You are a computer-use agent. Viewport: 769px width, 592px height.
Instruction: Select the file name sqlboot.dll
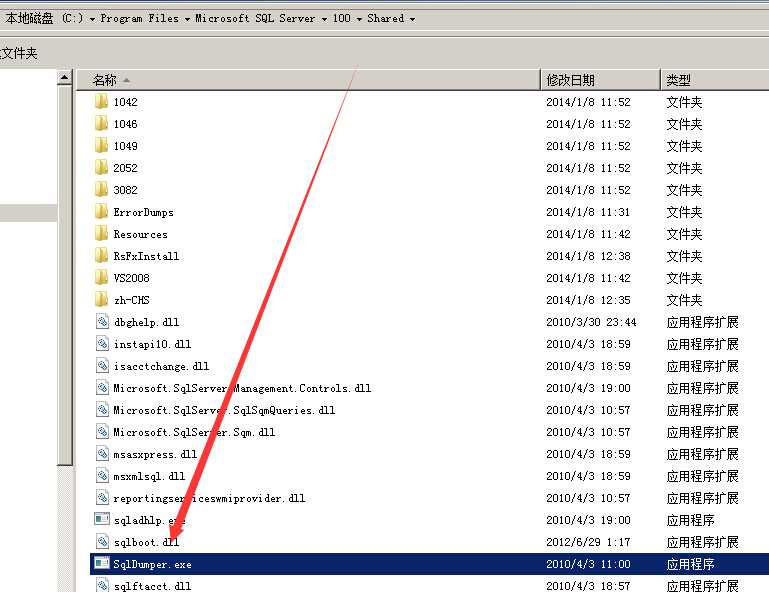tap(146, 542)
